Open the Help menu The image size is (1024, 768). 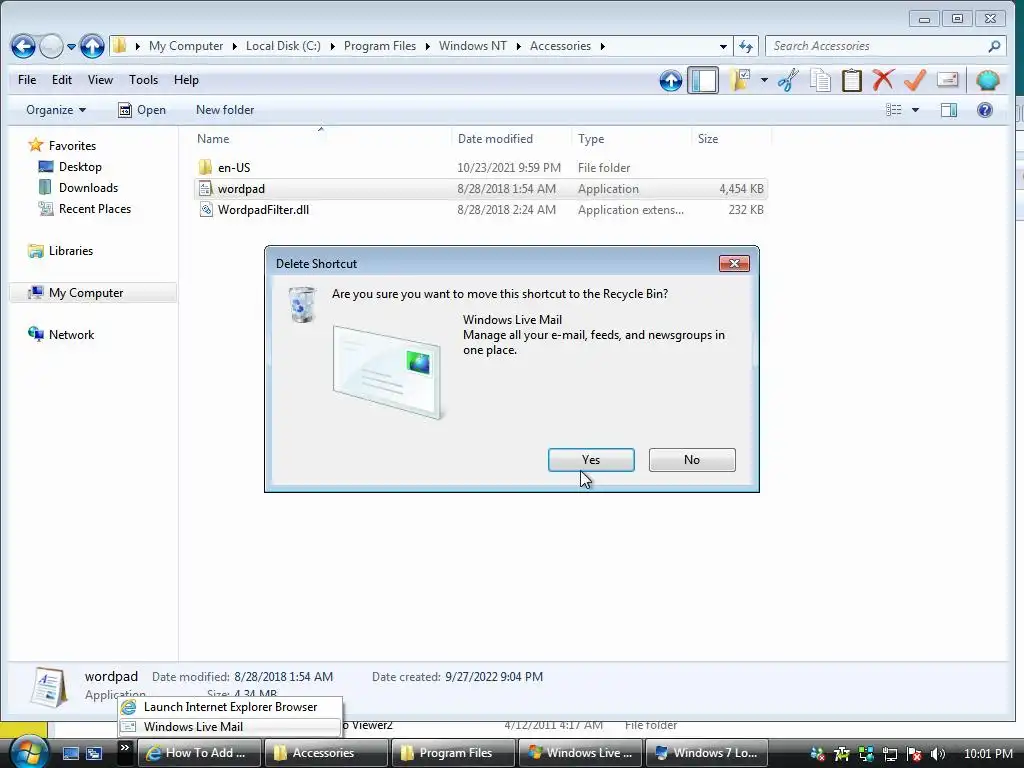[x=186, y=80]
